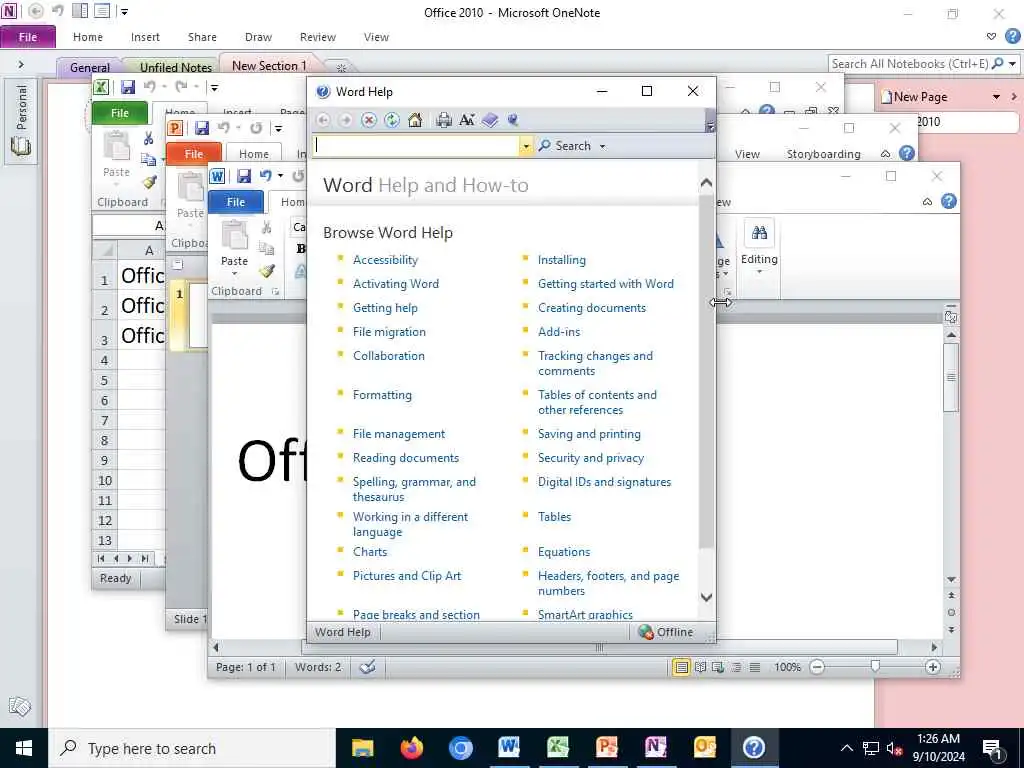Open Outlook from the taskbar
Screen dimensions: 1024x768
705,748
